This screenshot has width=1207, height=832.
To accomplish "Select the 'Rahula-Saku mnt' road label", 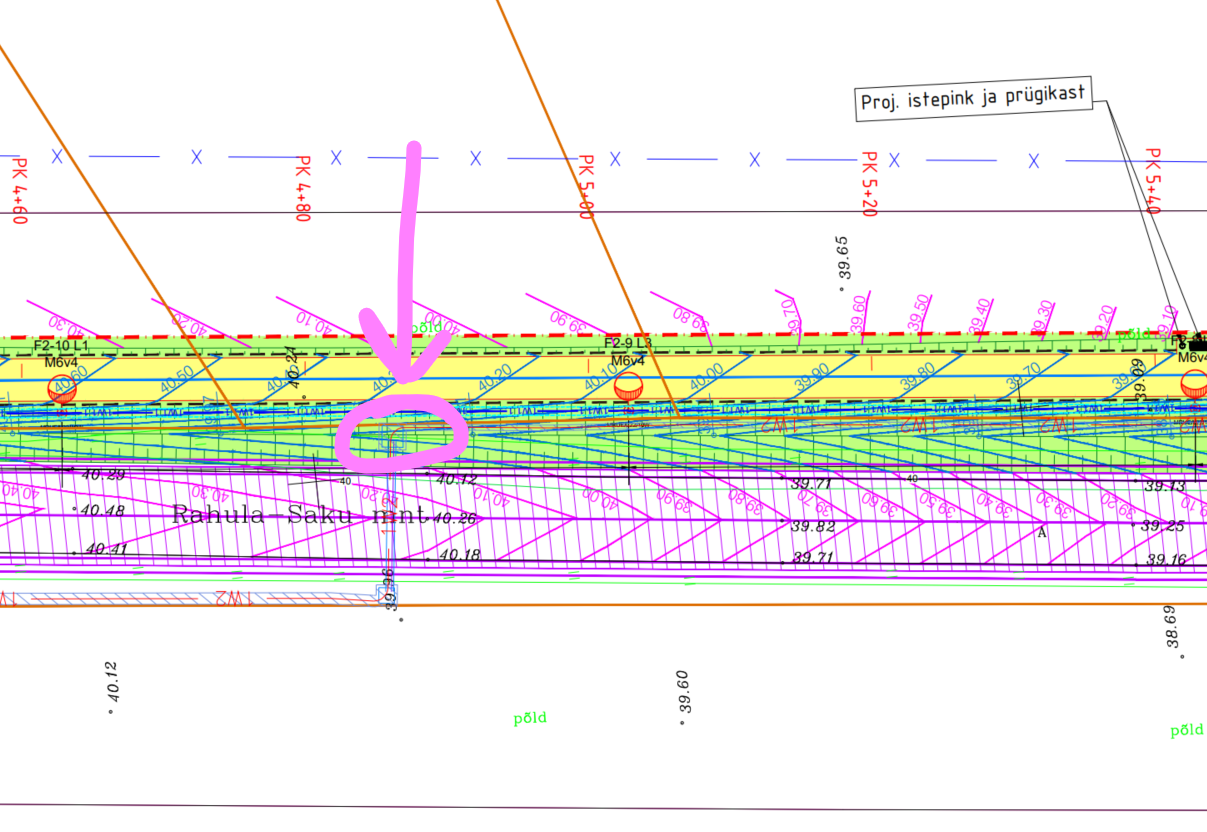I will [x=298, y=515].
